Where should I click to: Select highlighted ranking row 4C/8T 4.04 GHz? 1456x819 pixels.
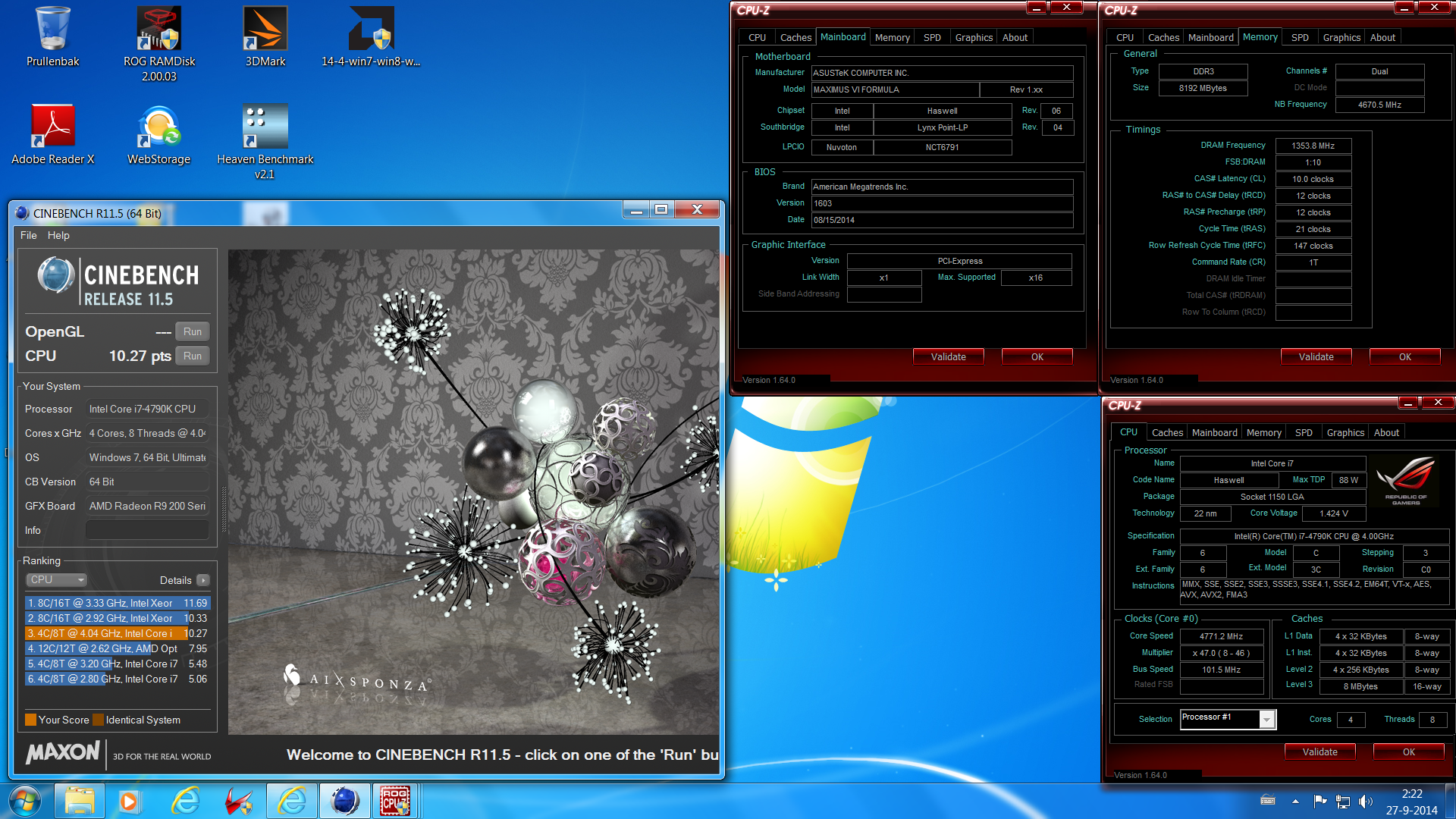(x=118, y=633)
